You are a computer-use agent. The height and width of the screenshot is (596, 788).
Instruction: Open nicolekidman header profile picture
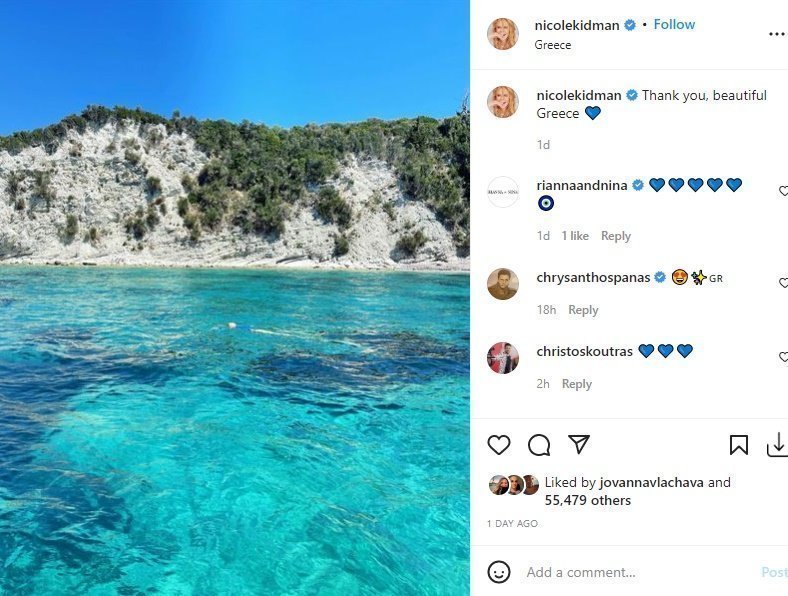point(503,34)
